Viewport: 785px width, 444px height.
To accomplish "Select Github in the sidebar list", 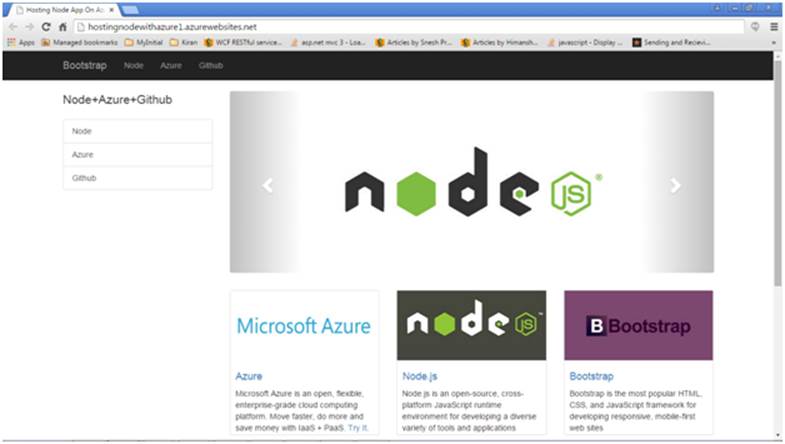I will [138, 178].
